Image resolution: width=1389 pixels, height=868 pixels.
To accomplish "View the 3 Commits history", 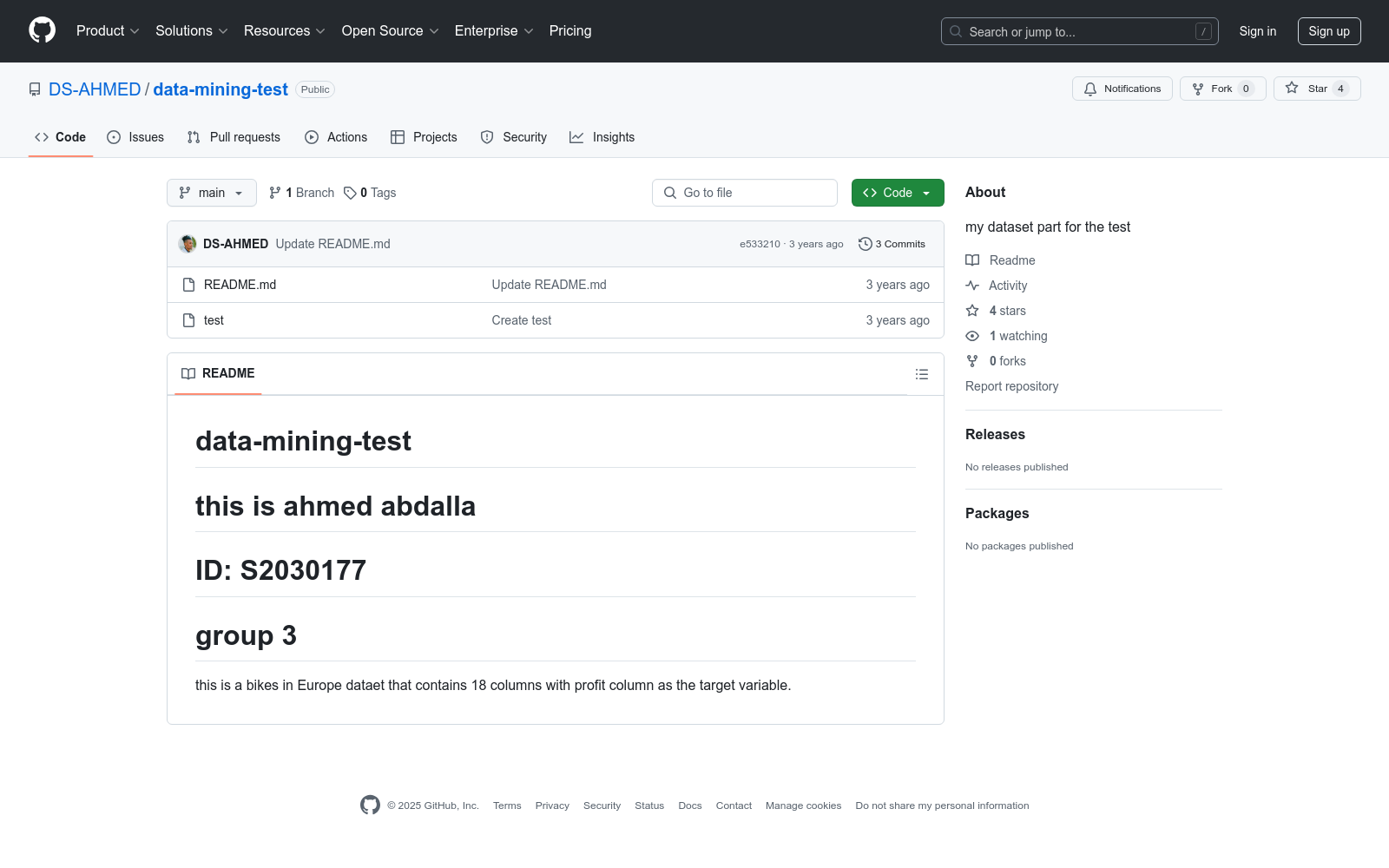I will point(892,244).
